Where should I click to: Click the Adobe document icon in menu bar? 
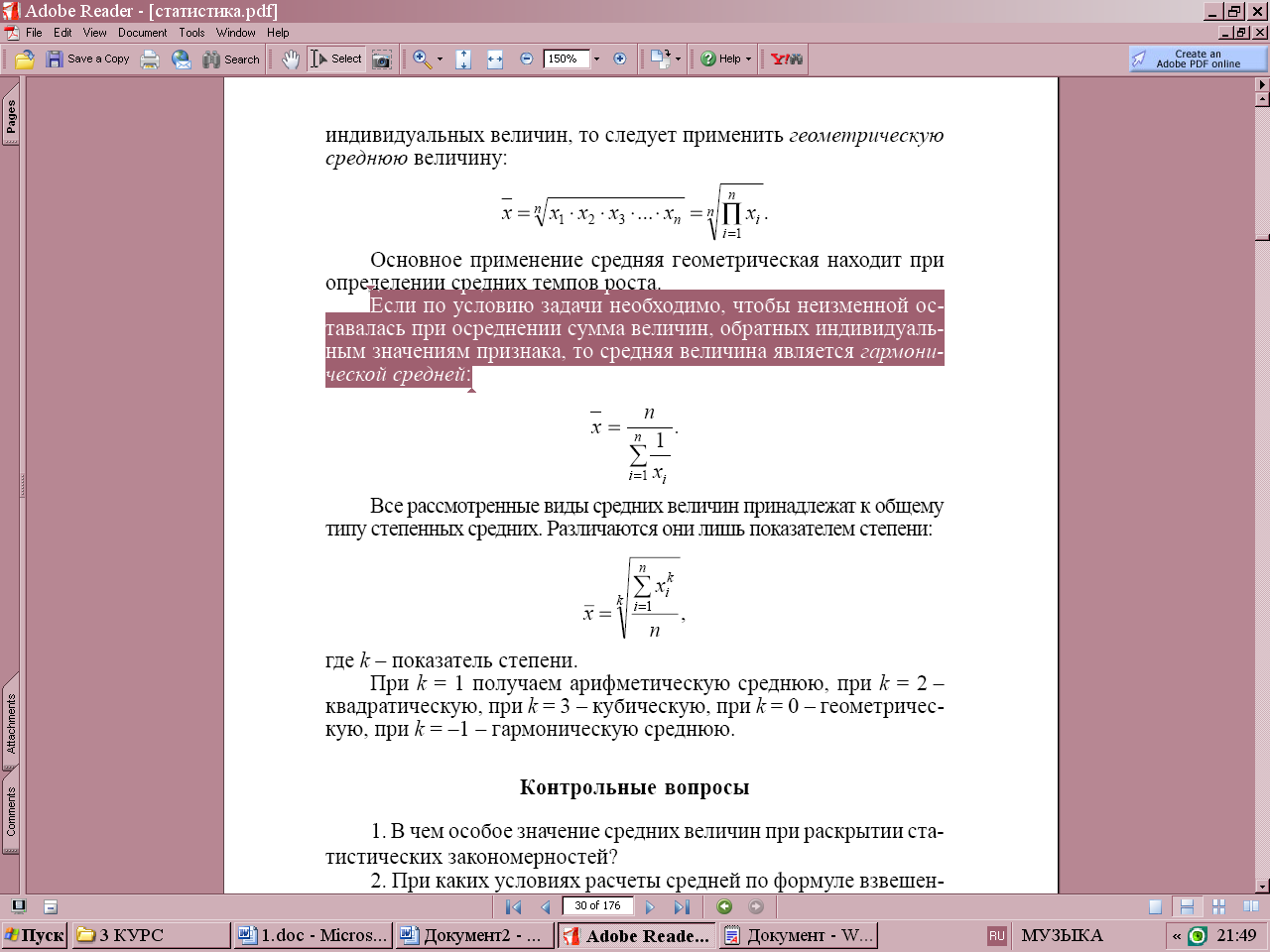[x=10, y=33]
